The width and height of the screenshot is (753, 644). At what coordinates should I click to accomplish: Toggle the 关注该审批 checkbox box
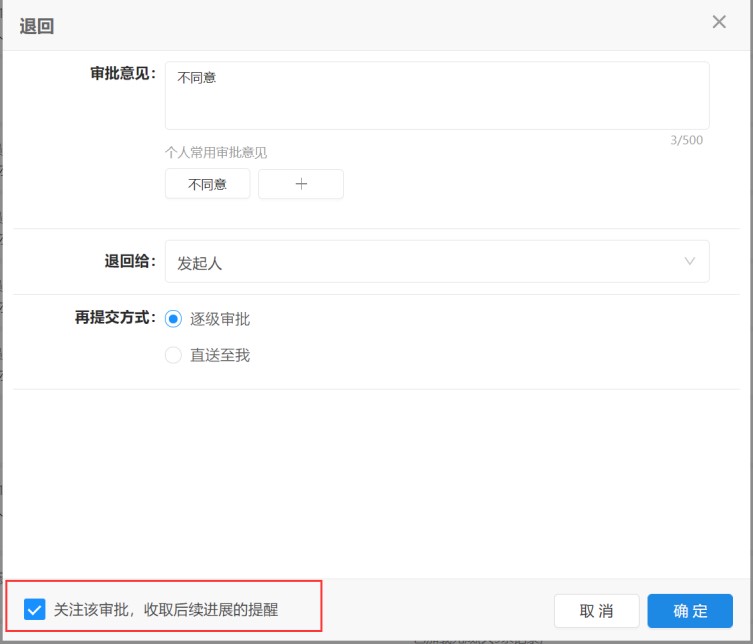[x=35, y=609]
